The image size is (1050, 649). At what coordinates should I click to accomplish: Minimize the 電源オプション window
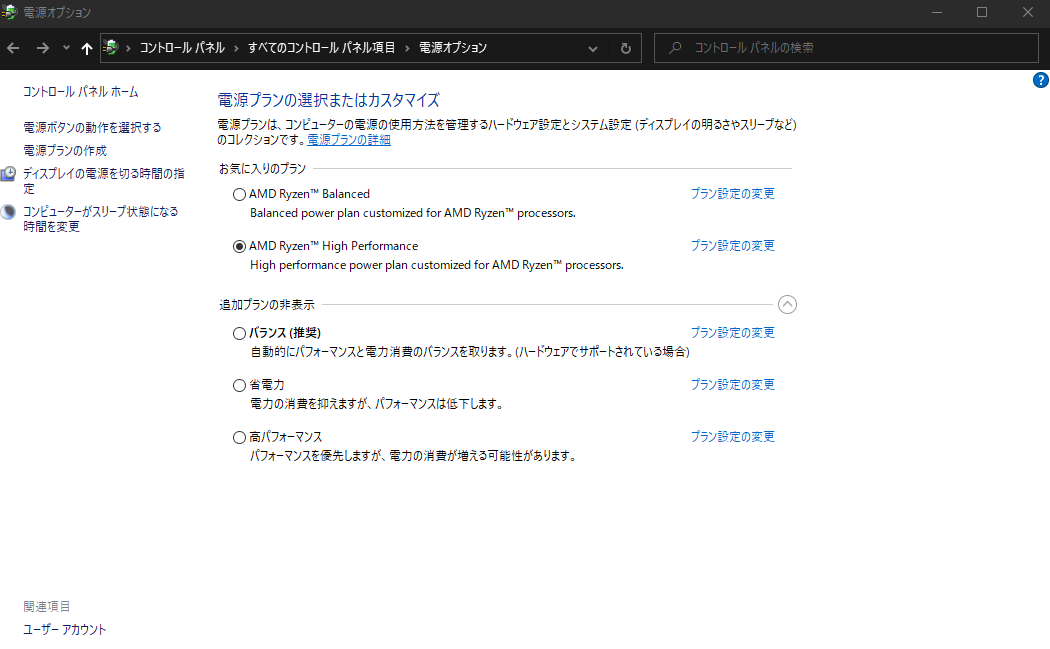937,12
